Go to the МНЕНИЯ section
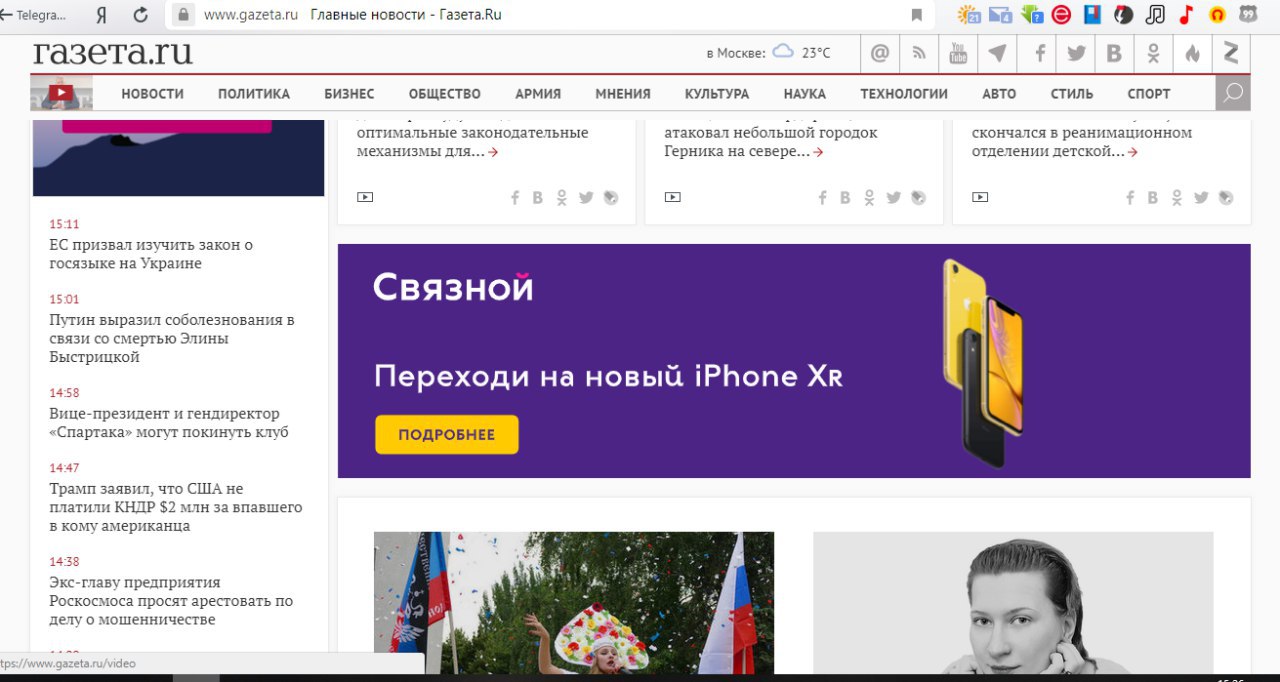Screen dimensions: 1280x682 623,94
